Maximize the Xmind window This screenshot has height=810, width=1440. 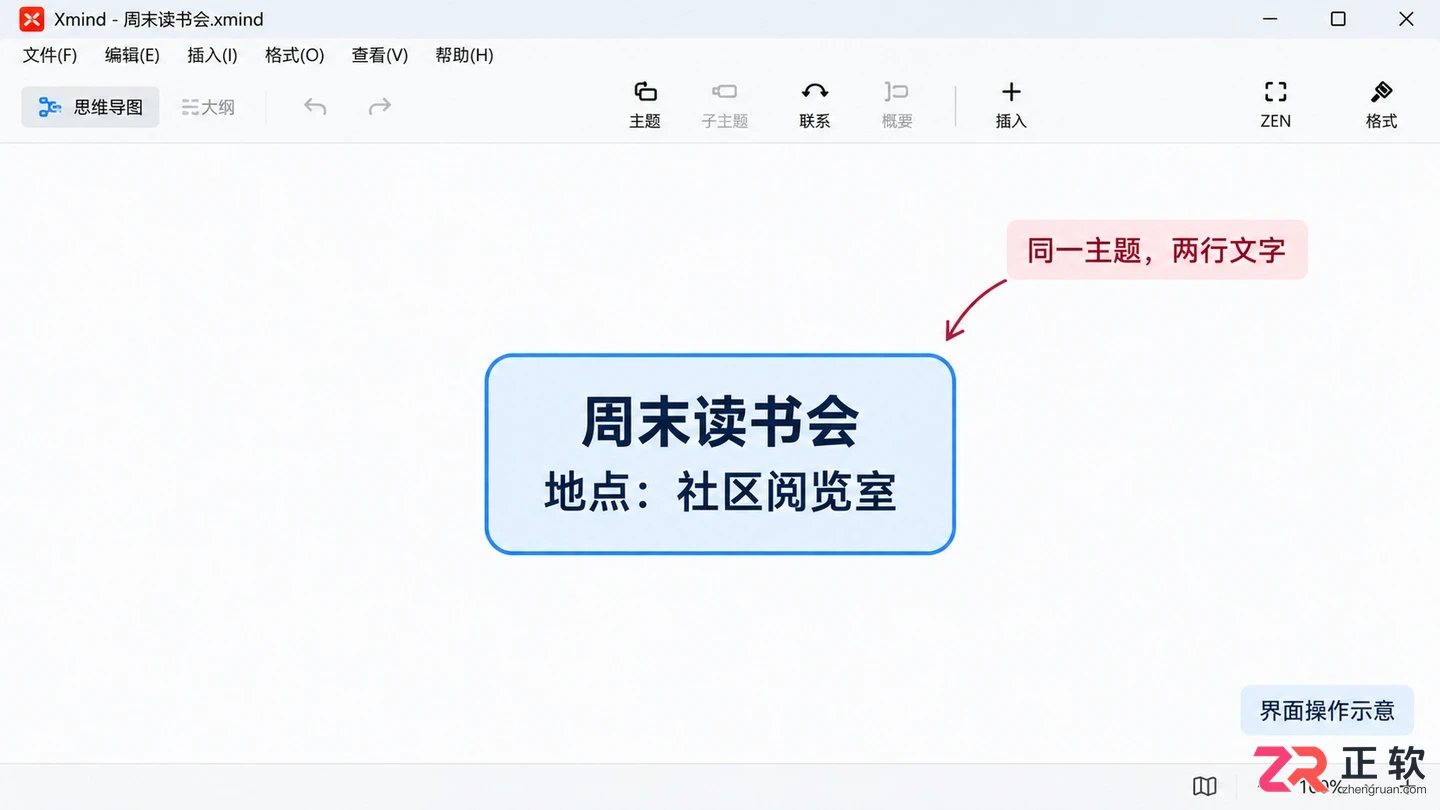click(1338, 19)
